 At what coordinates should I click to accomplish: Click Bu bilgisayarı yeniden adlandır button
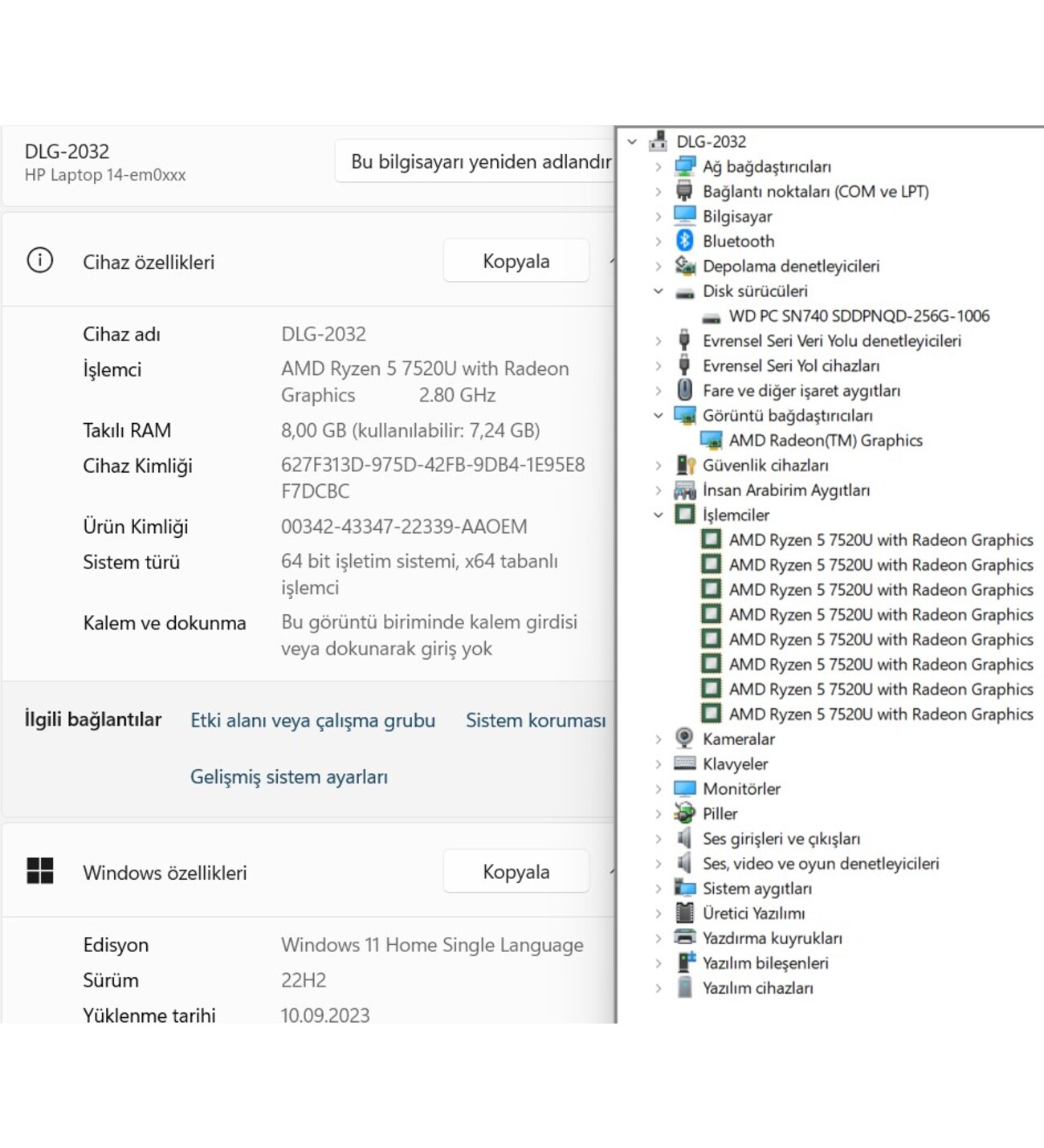[475, 161]
